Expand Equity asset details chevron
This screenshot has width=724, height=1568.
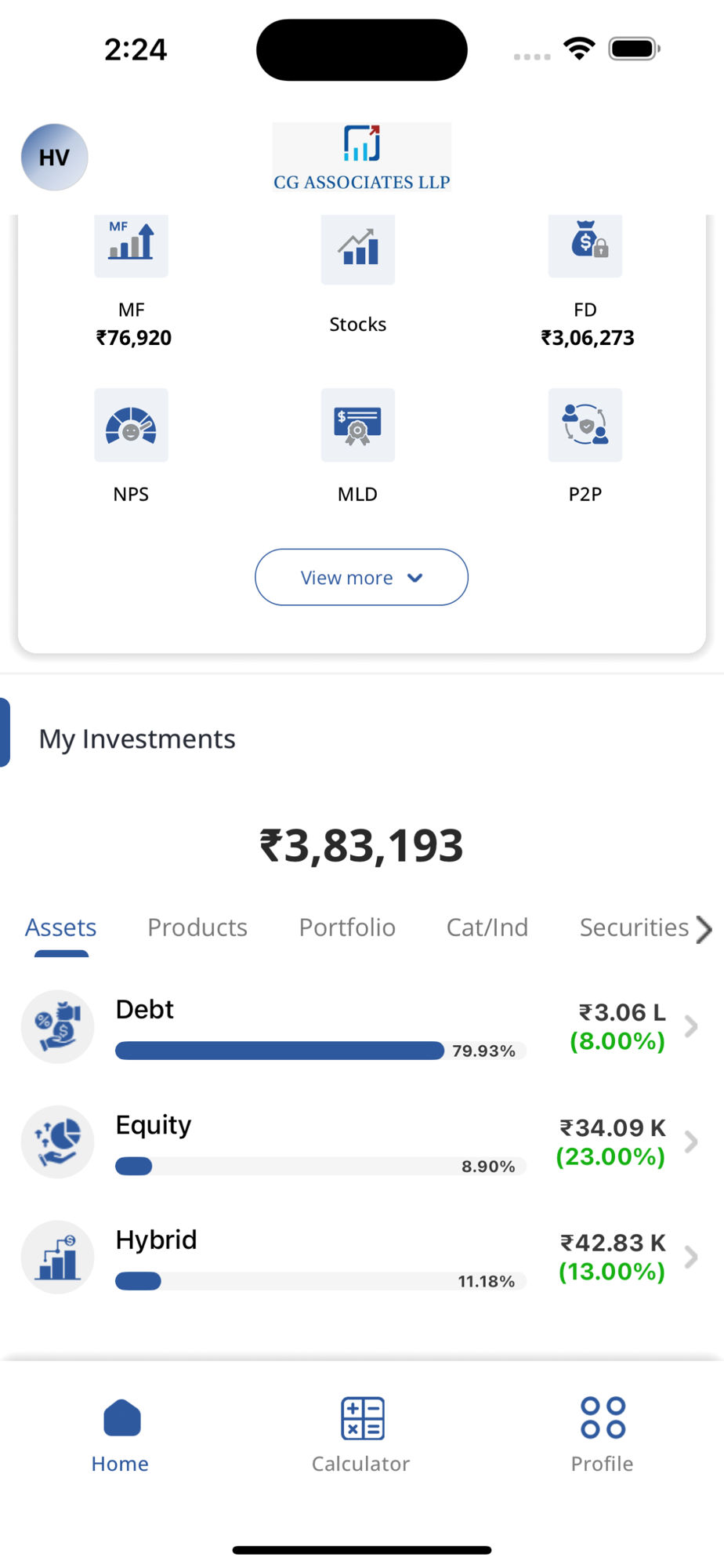click(x=691, y=1142)
